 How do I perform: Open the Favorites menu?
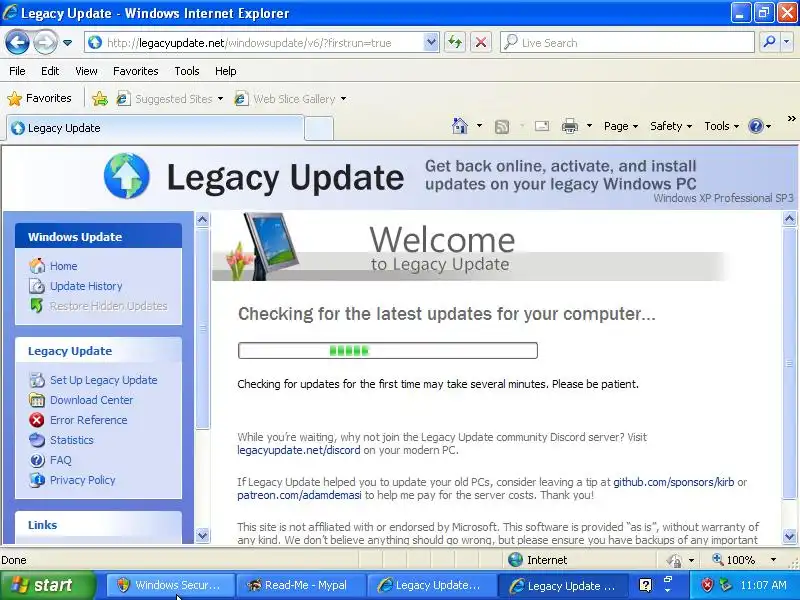pos(136,71)
